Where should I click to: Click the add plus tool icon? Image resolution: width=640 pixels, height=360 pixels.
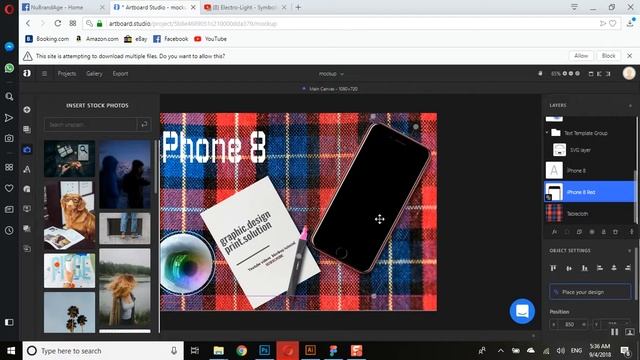[x=27, y=110]
